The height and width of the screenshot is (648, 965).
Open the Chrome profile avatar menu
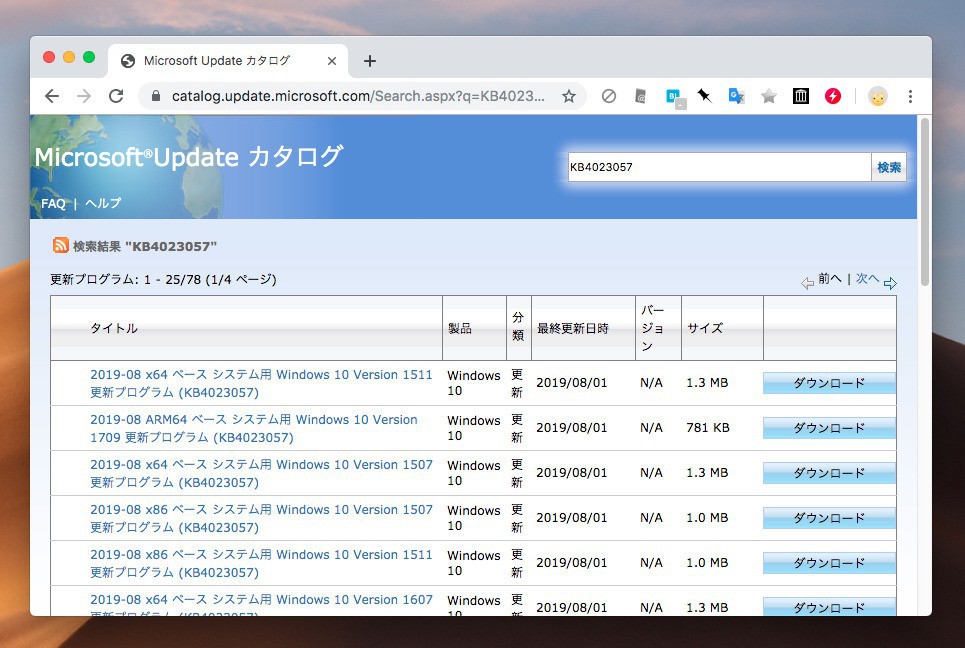(877, 96)
